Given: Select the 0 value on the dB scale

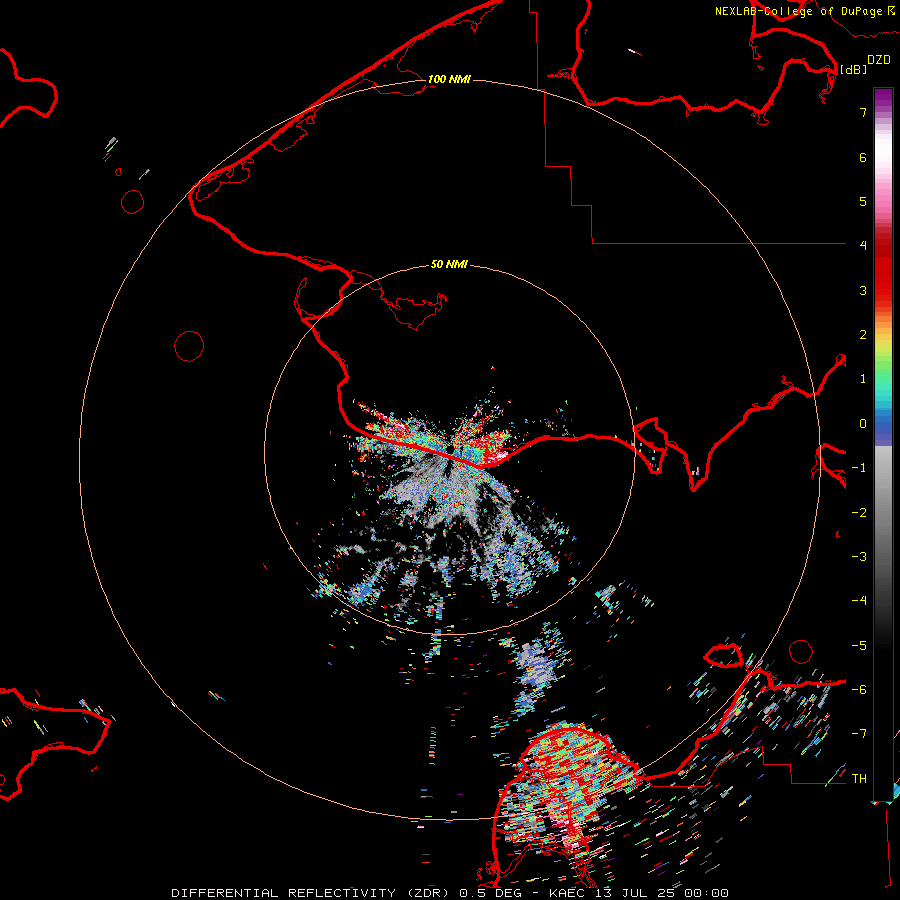Looking at the screenshot, I should coord(863,424).
